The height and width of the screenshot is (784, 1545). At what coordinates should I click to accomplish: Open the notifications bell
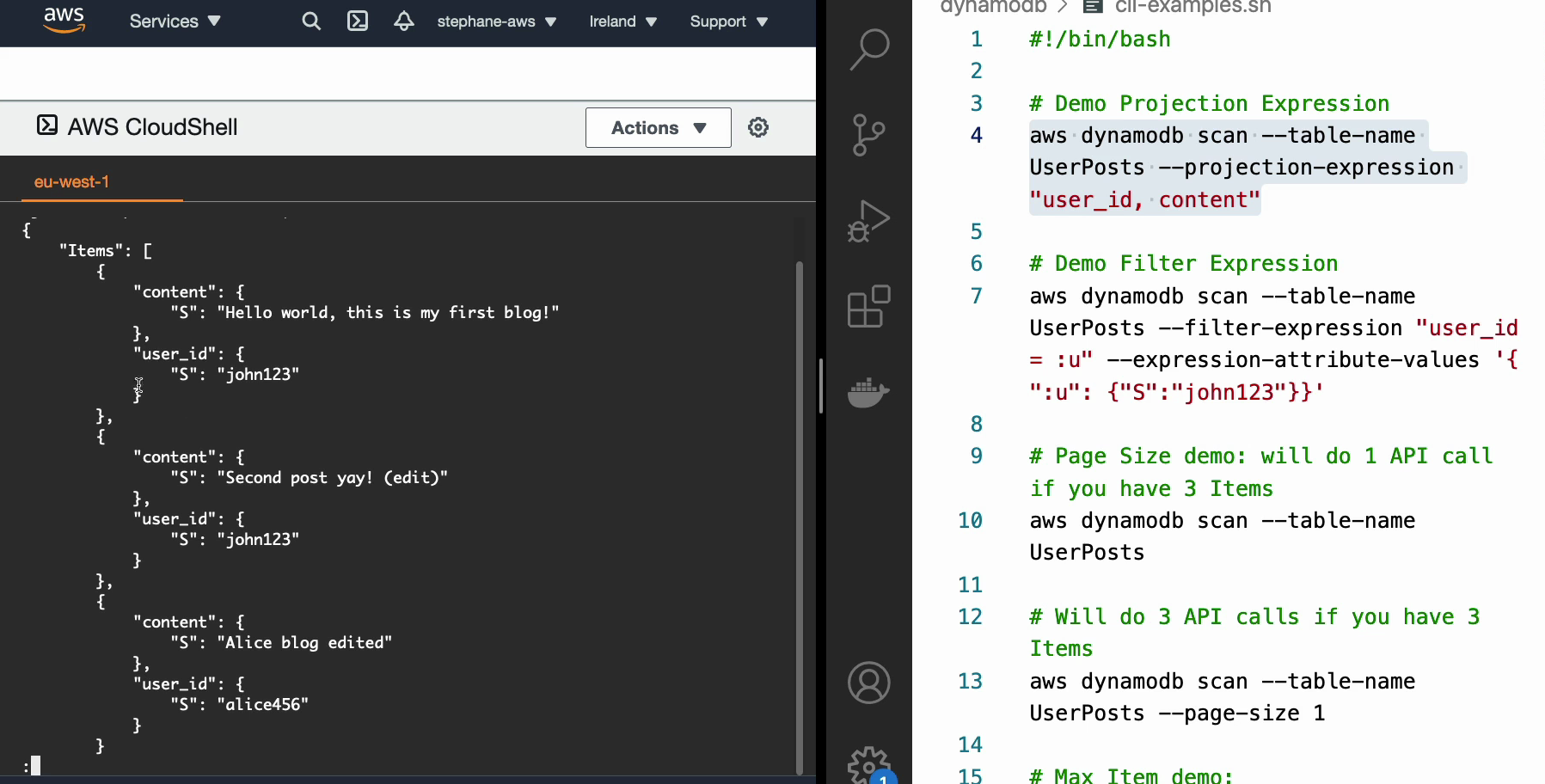[404, 21]
